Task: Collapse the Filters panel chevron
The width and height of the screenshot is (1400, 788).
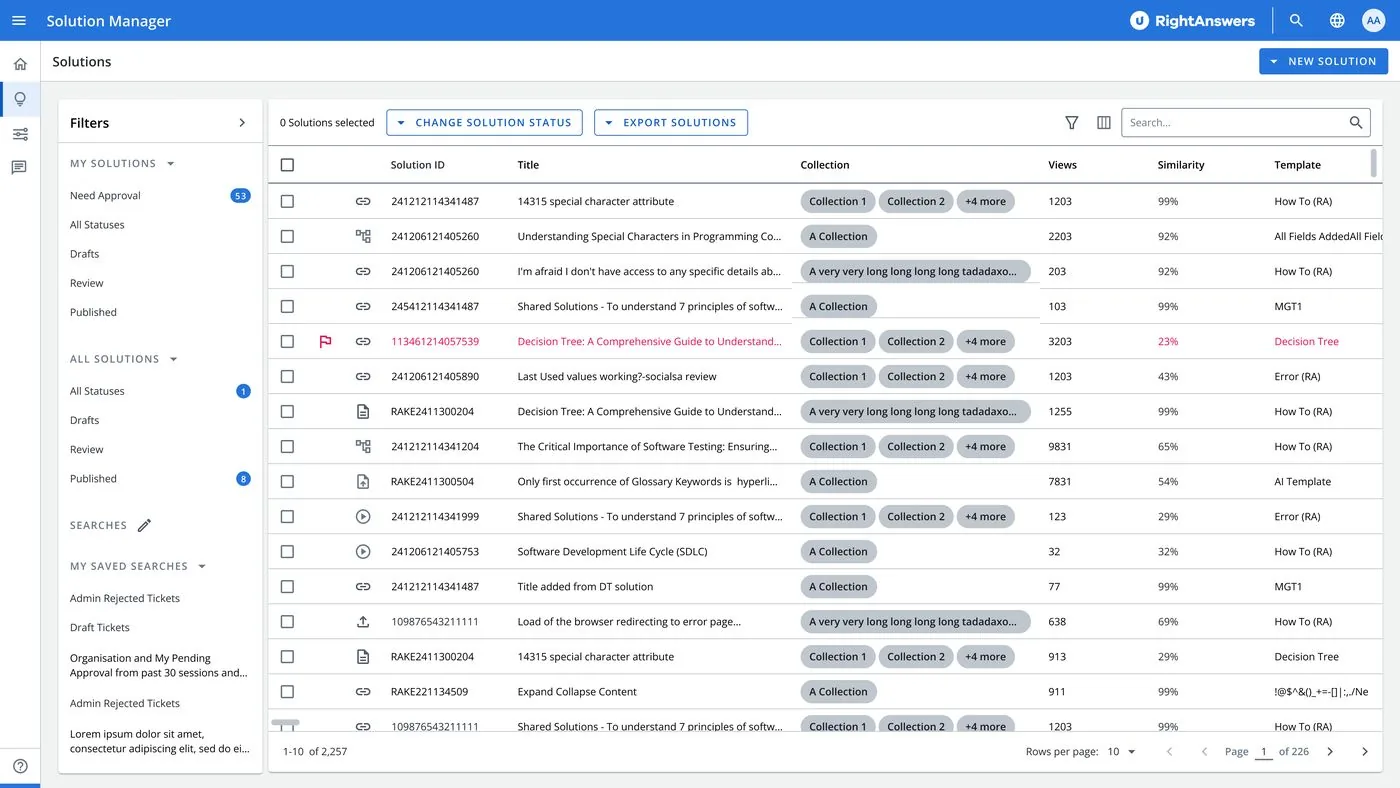Action: (242, 123)
